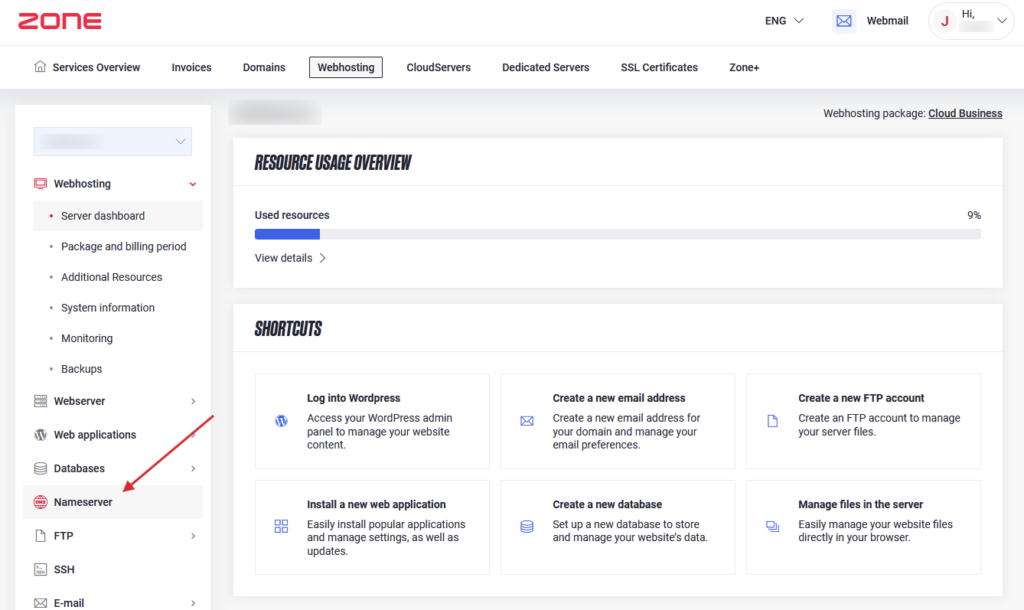Open the server selector dropdown in sidebar
Image resolution: width=1024 pixels, height=610 pixels.
pyautogui.click(x=112, y=142)
